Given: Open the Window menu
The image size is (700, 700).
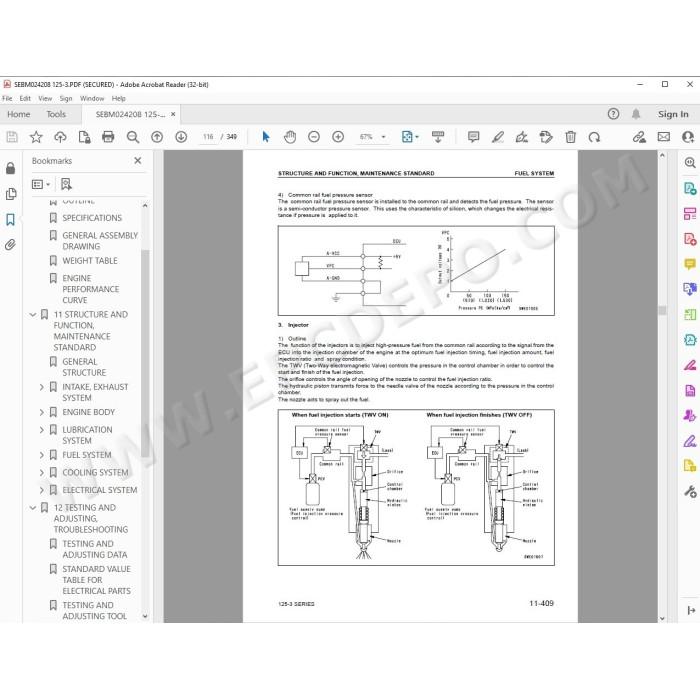Looking at the screenshot, I should pyautogui.click(x=92, y=98).
